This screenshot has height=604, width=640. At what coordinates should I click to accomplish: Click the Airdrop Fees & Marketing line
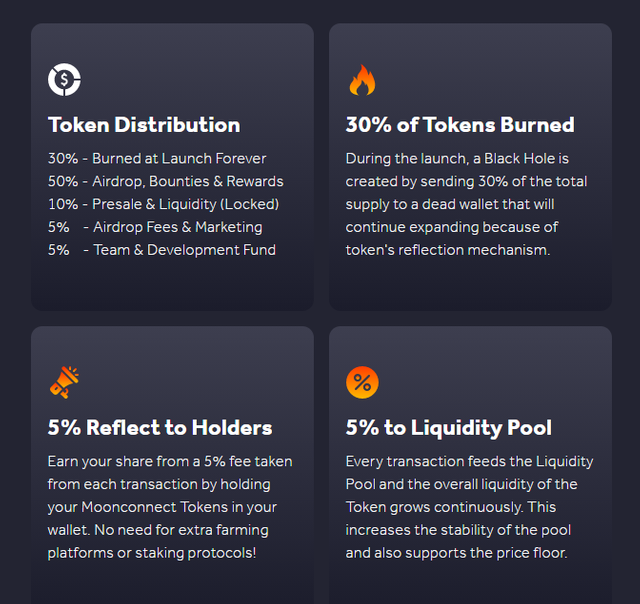155,227
